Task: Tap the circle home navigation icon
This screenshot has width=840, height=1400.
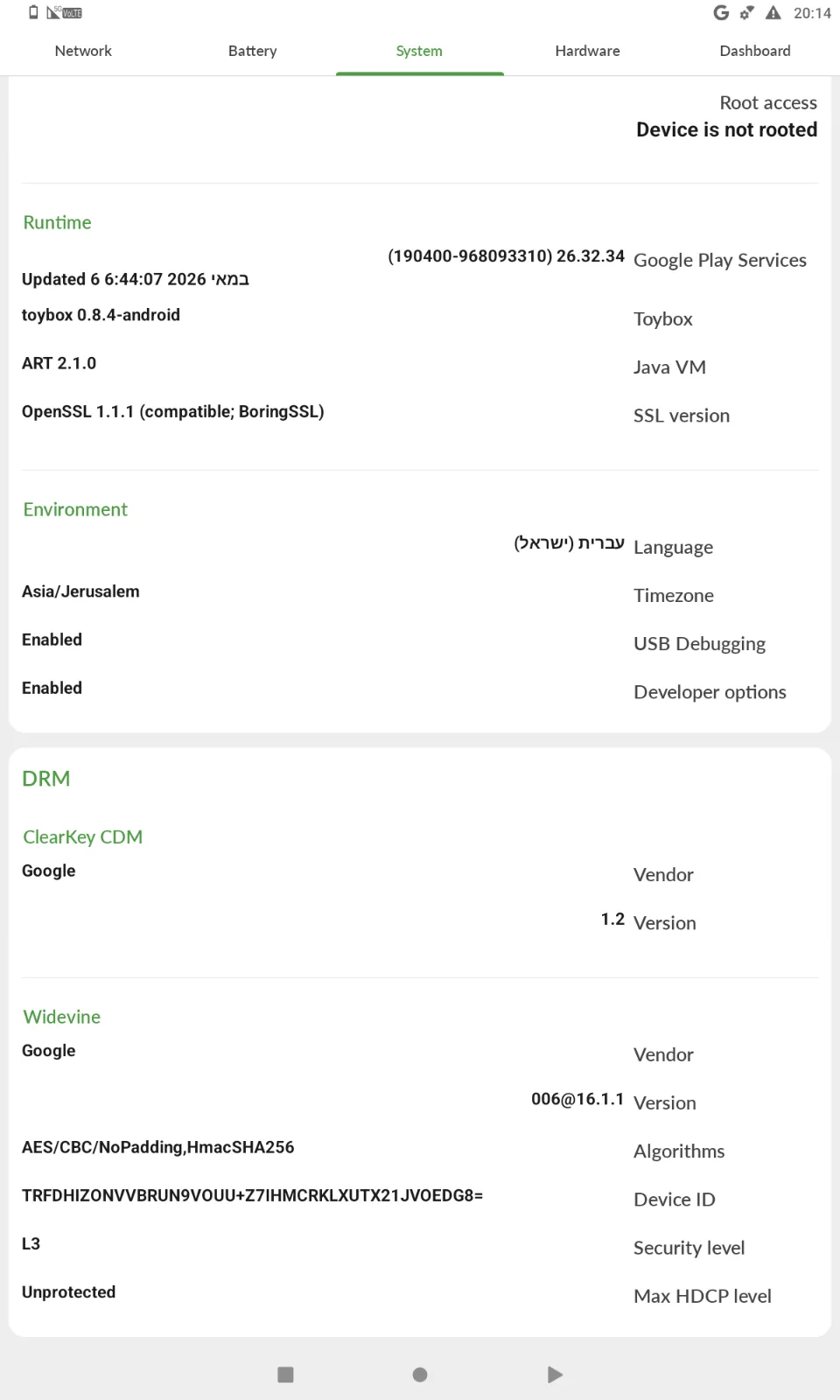Action: click(x=420, y=1375)
